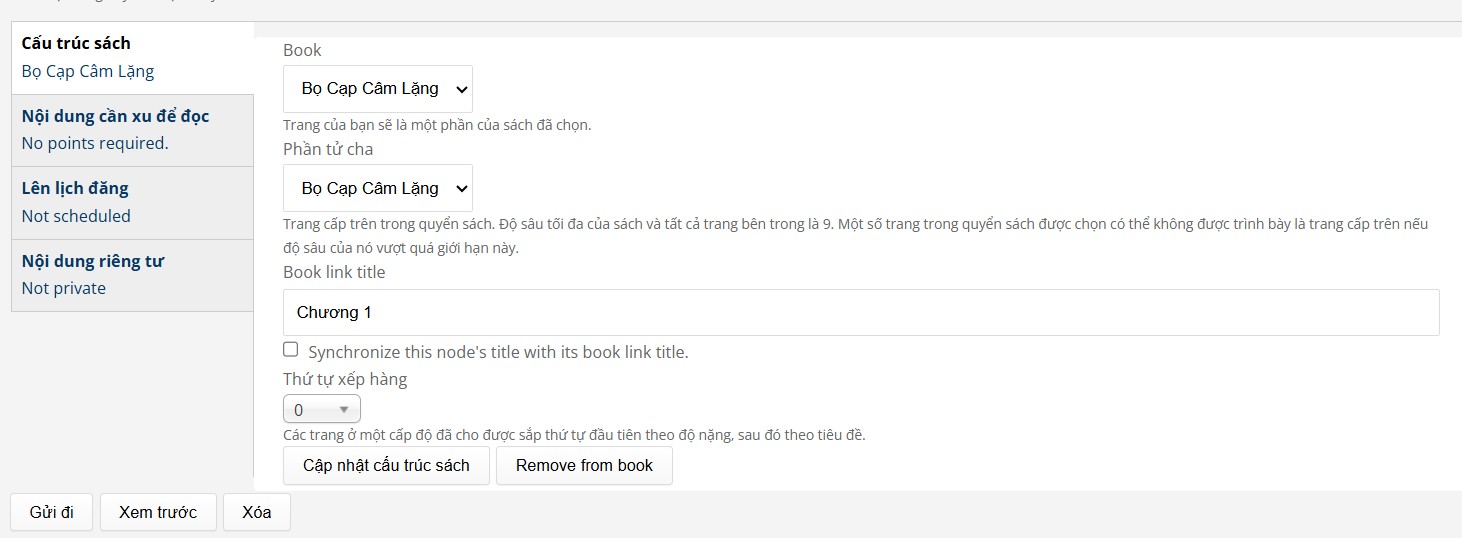Click the Not private summary text

point(64,288)
